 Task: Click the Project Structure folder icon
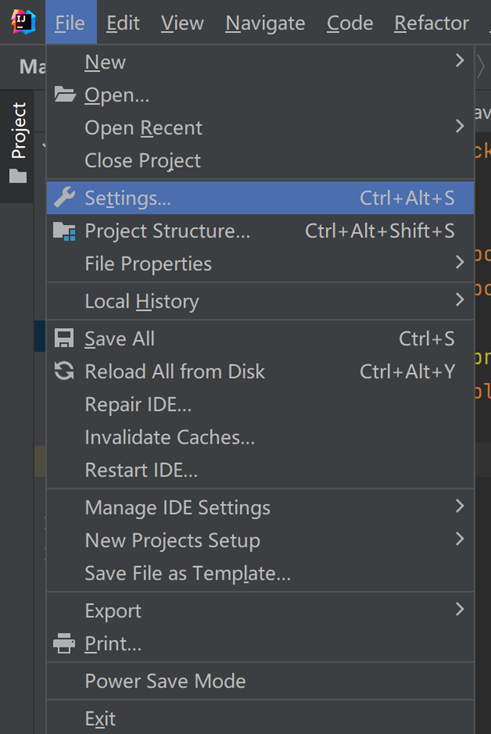tap(65, 231)
